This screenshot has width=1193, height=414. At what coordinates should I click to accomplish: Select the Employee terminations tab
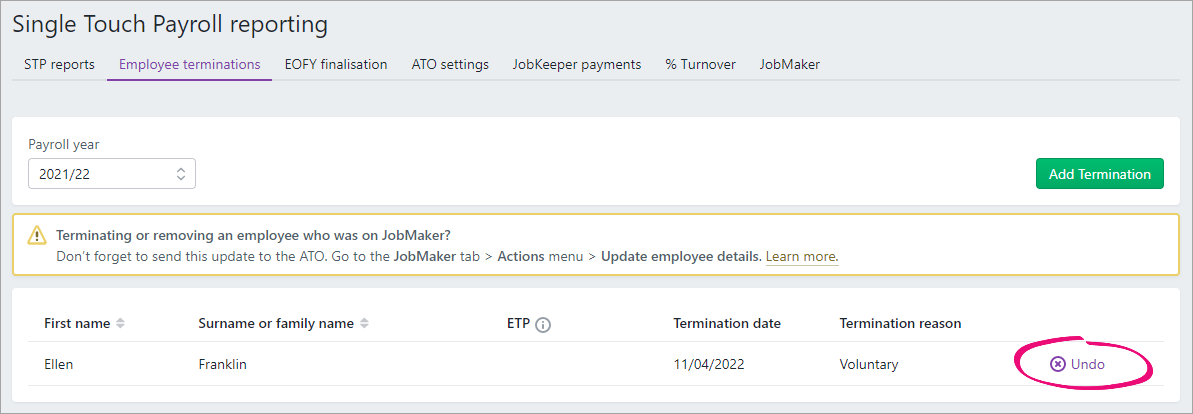(189, 65)
